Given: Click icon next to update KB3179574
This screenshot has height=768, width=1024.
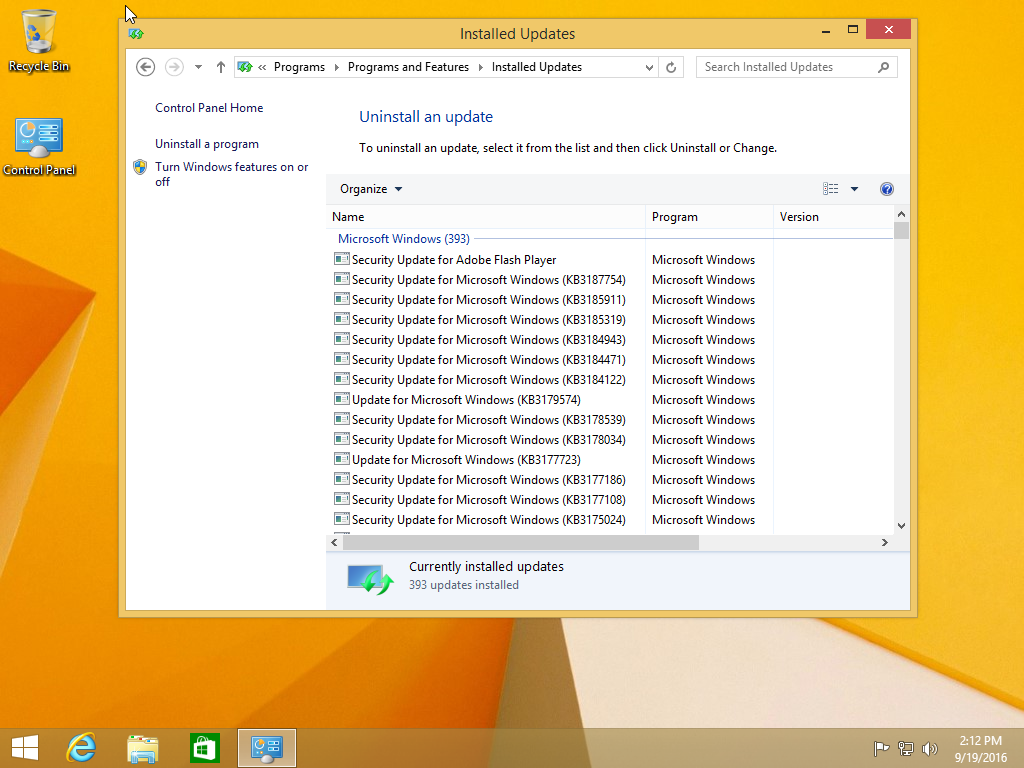Looking at the screenshot, I should point(342,399).
